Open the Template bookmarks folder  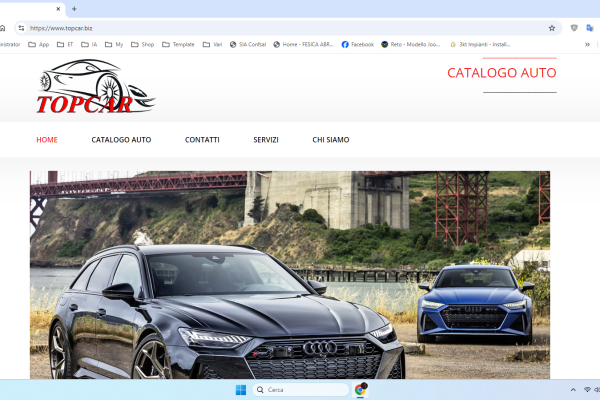[178, 44]
